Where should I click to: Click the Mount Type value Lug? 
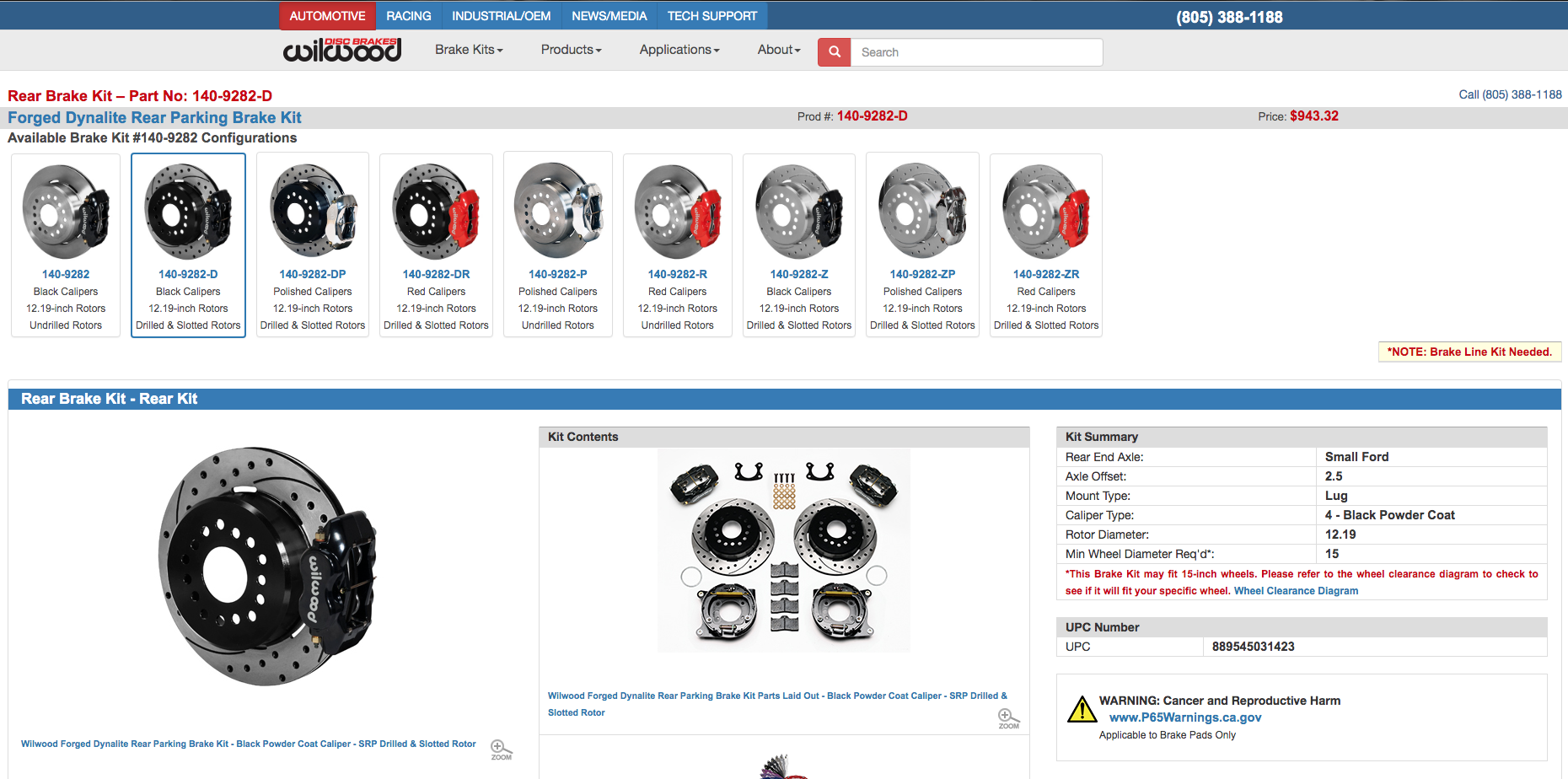point(1336,496)
